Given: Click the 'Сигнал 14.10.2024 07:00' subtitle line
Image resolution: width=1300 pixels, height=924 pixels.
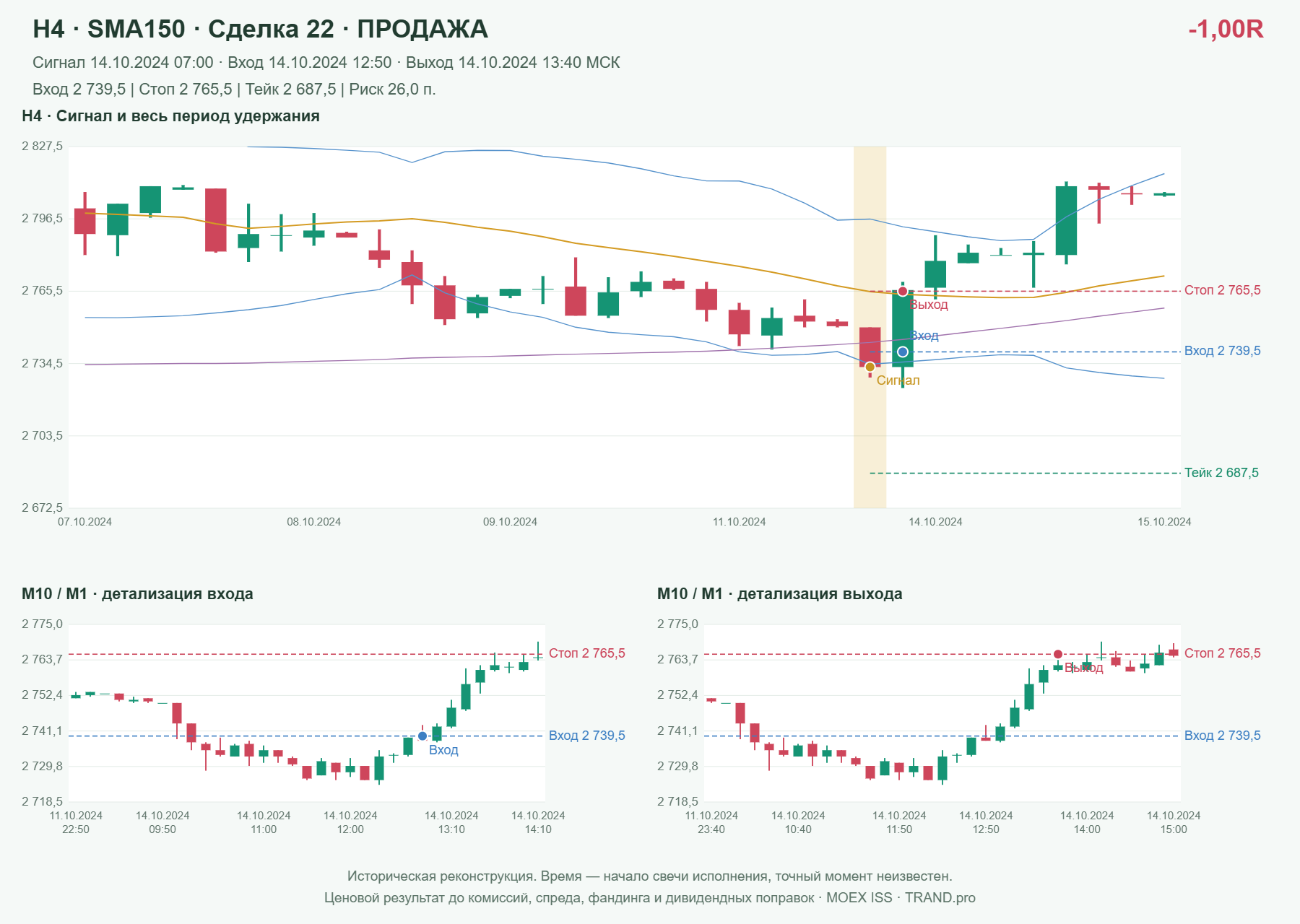Looking at the screenshot, I should pyautogui.click(x=326, y=63).
